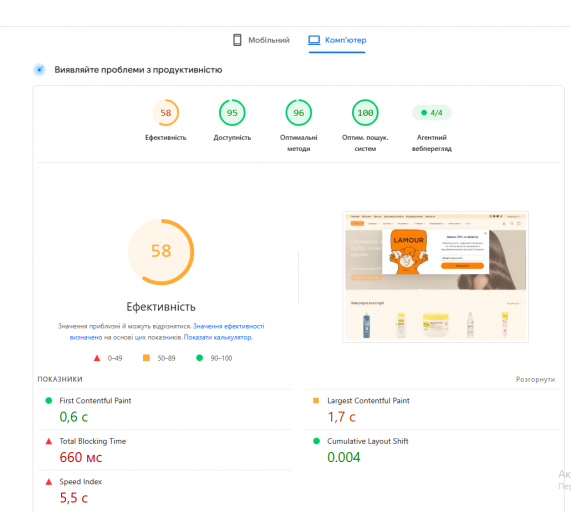571x512 pixels.
Task: Expand metrics with the Розгорнути button
Action: click(x=535, y=379)
